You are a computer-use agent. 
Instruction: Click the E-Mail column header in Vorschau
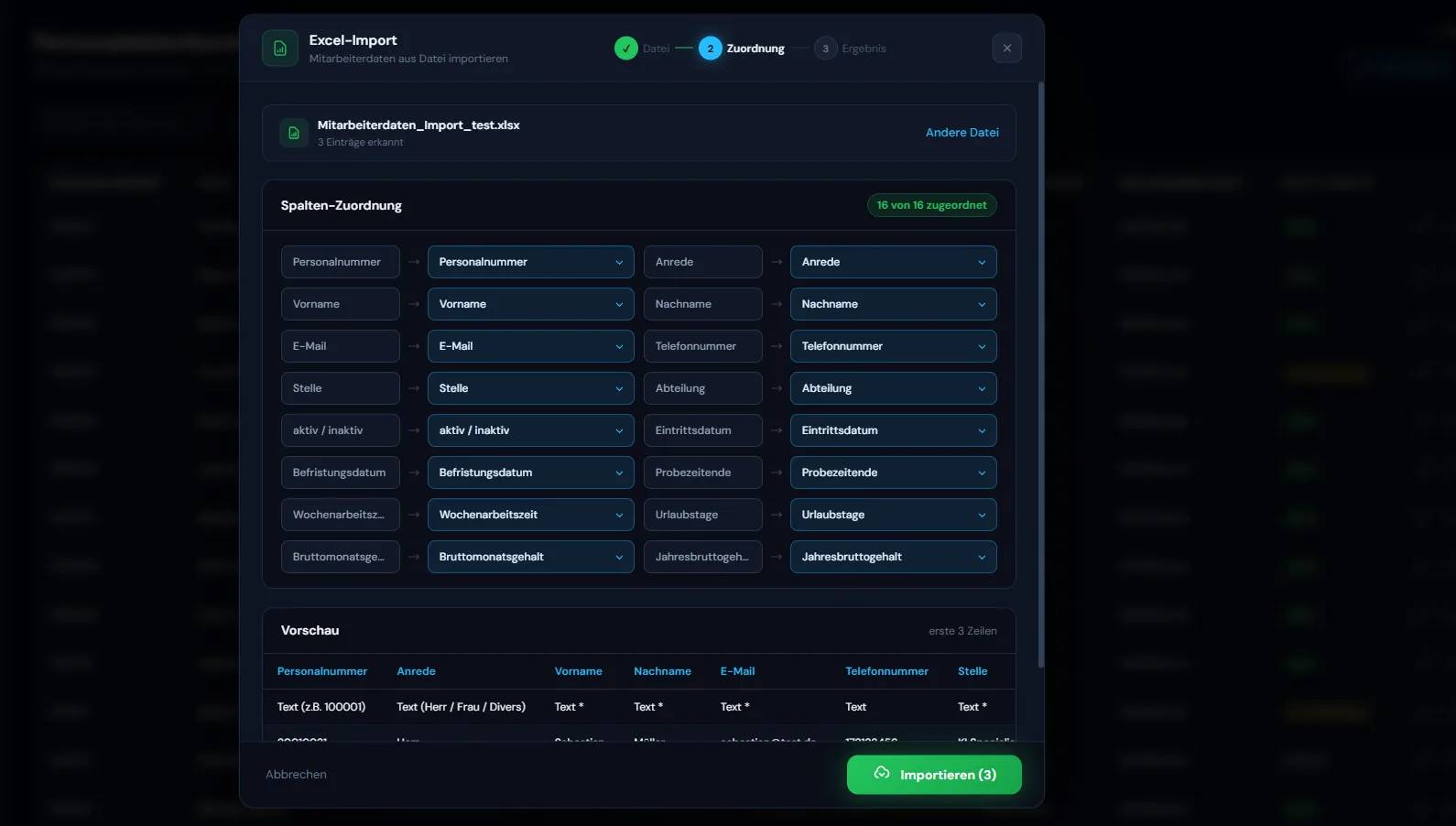[737, 671]
